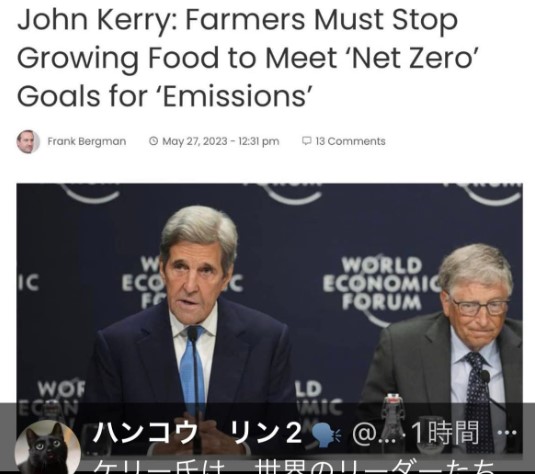The height and width of the screenshot is (474, 535).
Task: Open the 13 Comments link
Action: point(350,141)
